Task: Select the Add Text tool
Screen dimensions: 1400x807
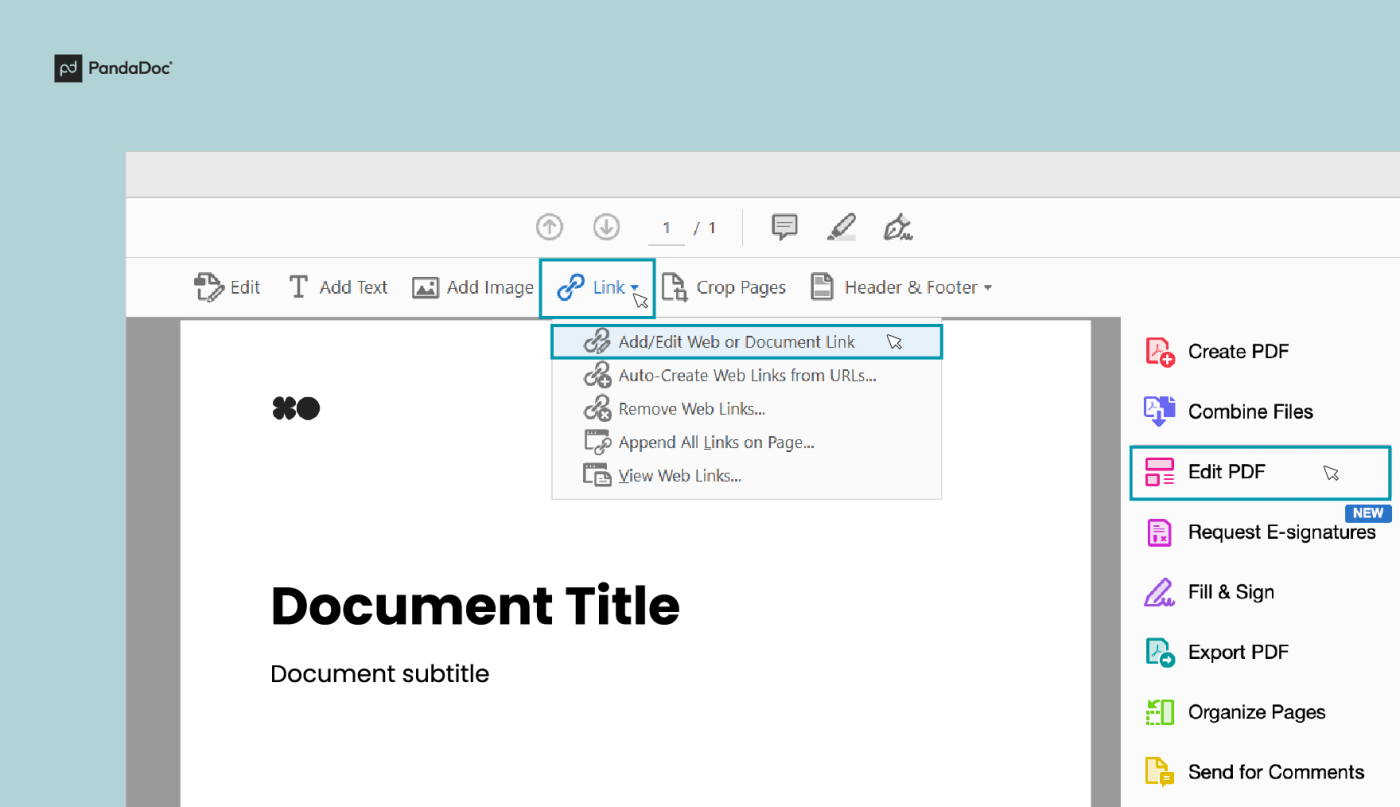Action: [338, 288]
